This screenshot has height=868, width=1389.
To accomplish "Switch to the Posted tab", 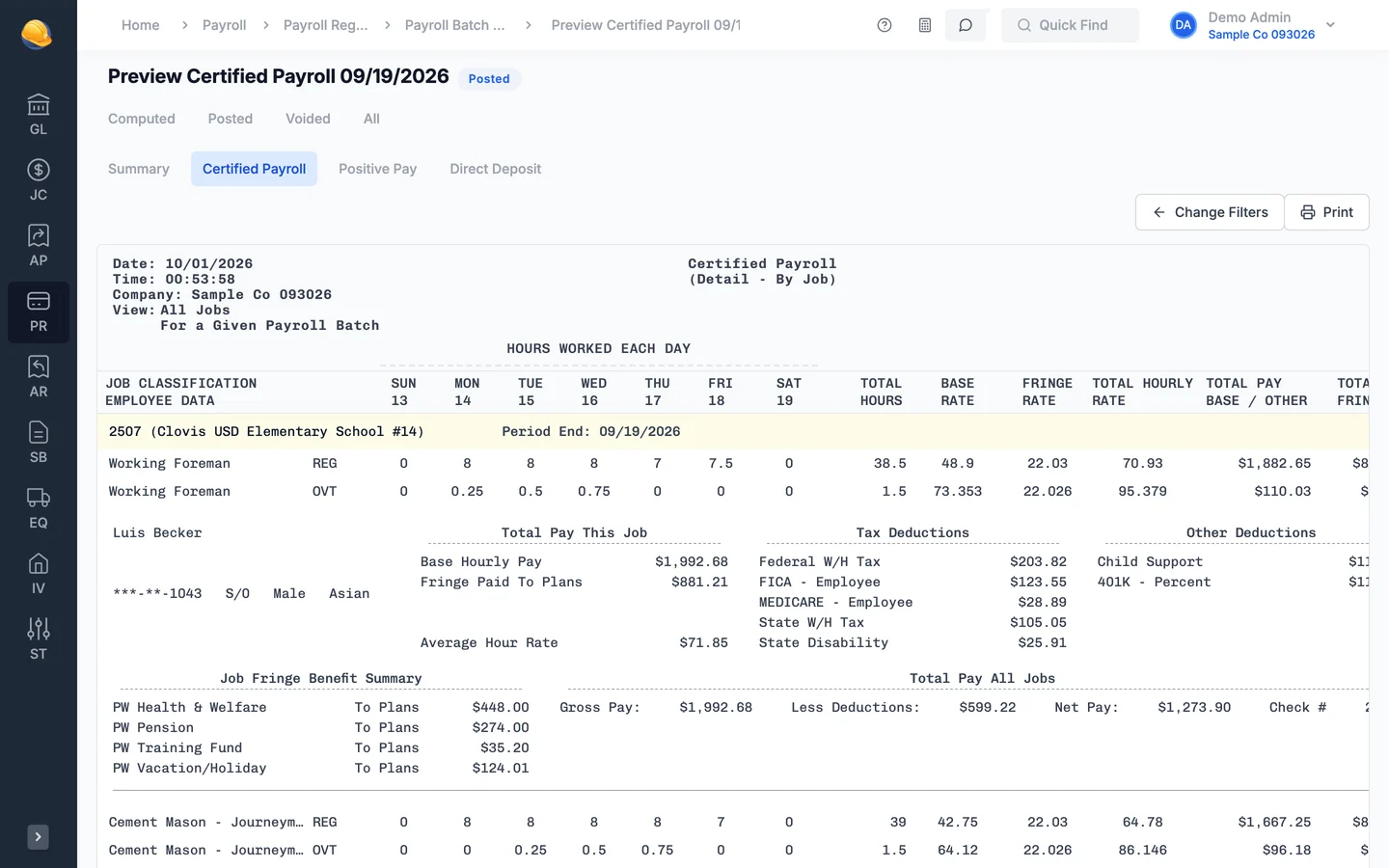I will (231, 119).
